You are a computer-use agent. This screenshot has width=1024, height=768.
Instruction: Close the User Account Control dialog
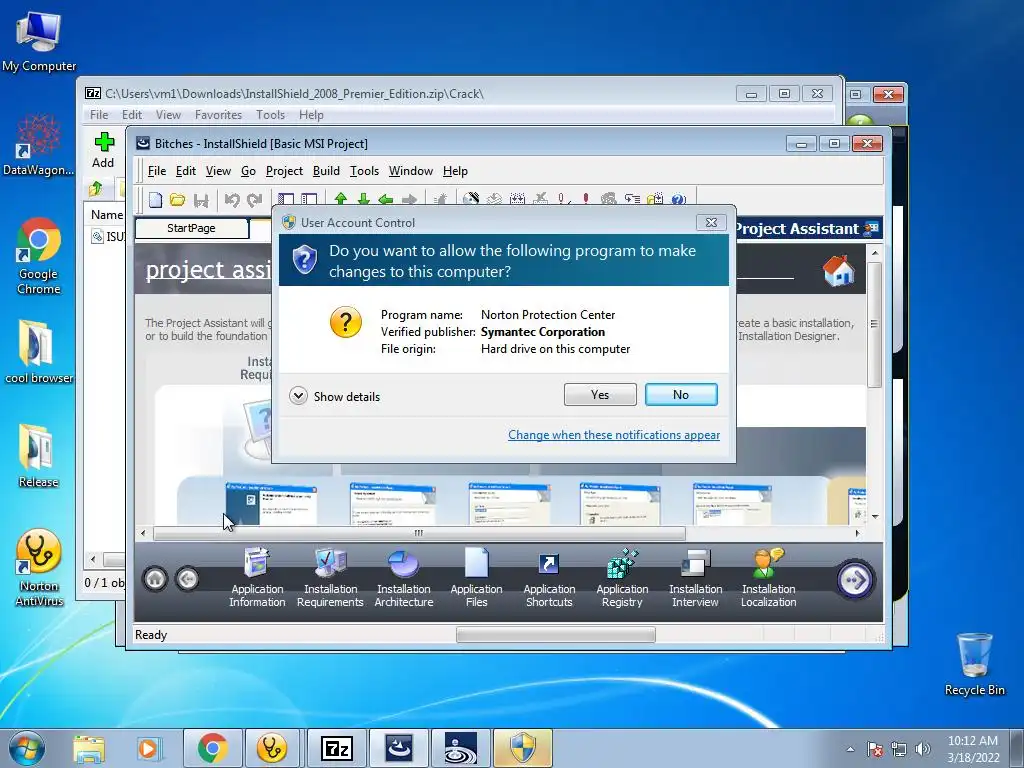click(711, 223)
